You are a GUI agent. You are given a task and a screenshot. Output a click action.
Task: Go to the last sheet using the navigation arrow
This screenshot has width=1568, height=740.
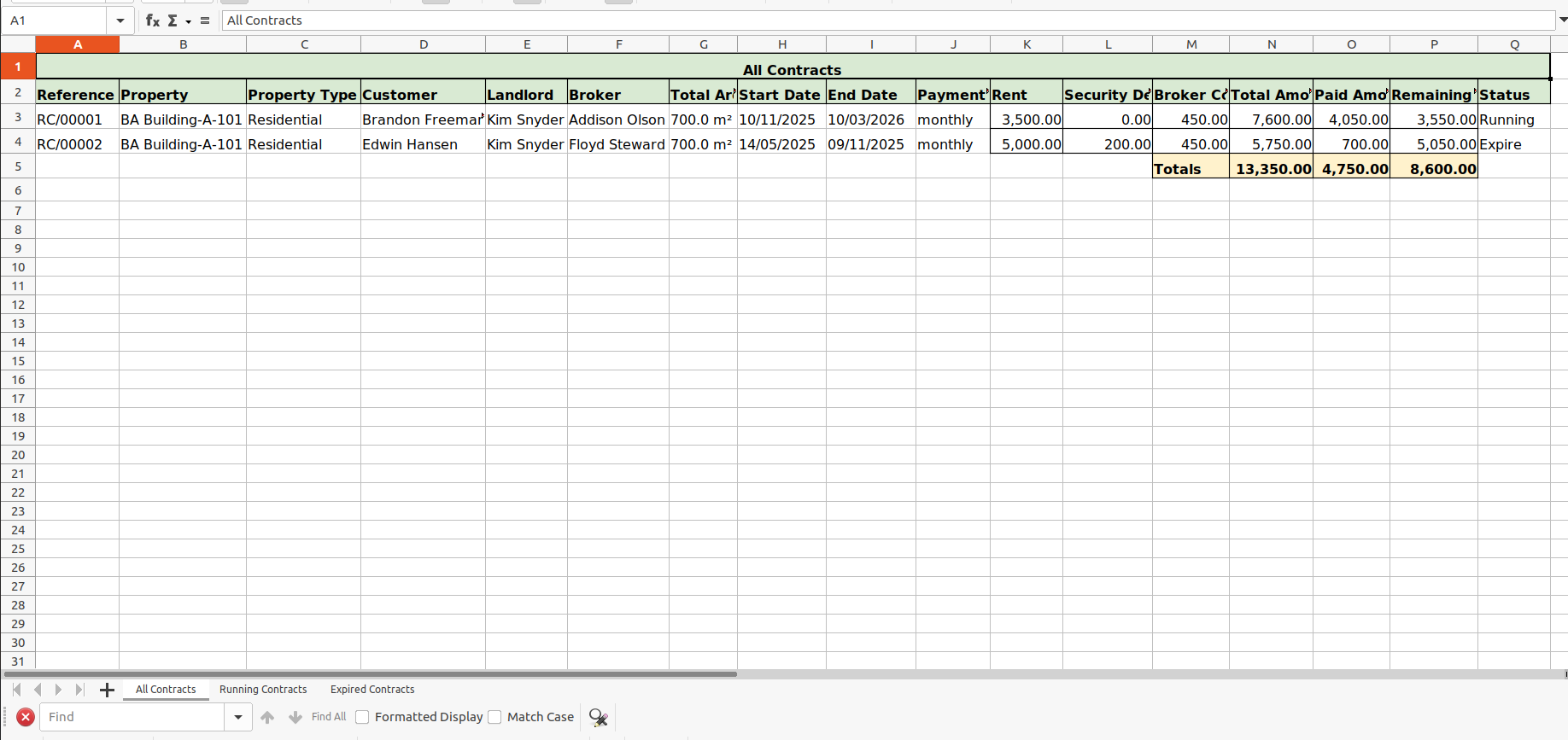pyautogui.click(x=79, y=690)
